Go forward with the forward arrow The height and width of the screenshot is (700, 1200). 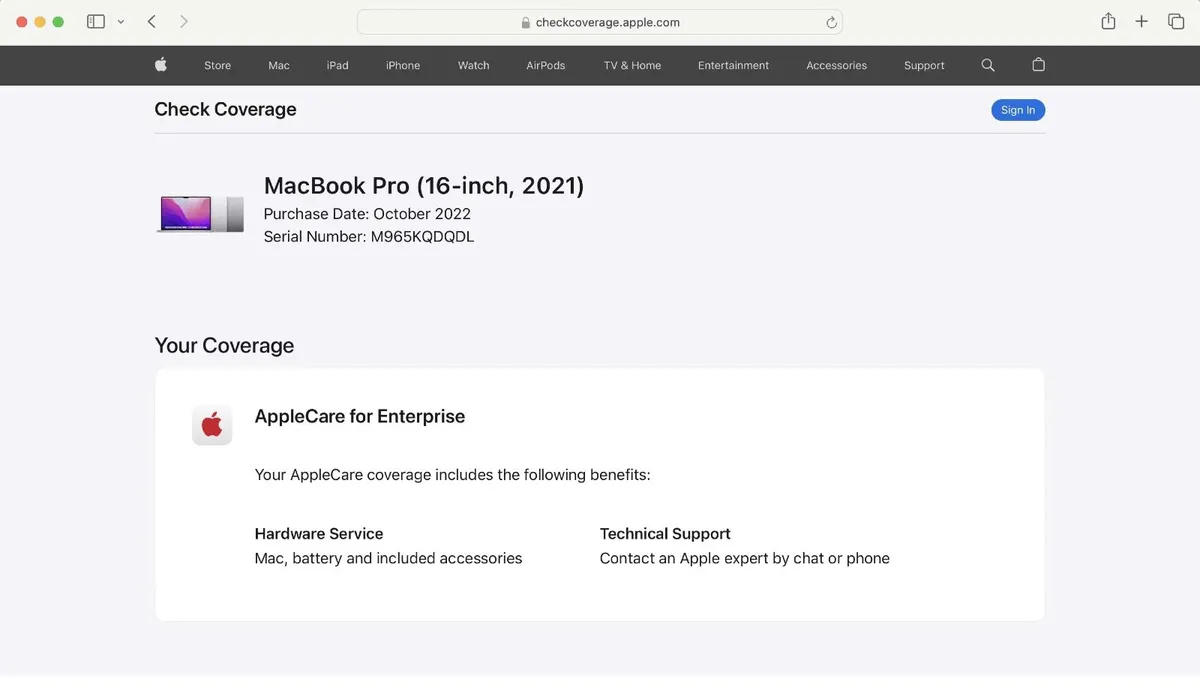184,21
